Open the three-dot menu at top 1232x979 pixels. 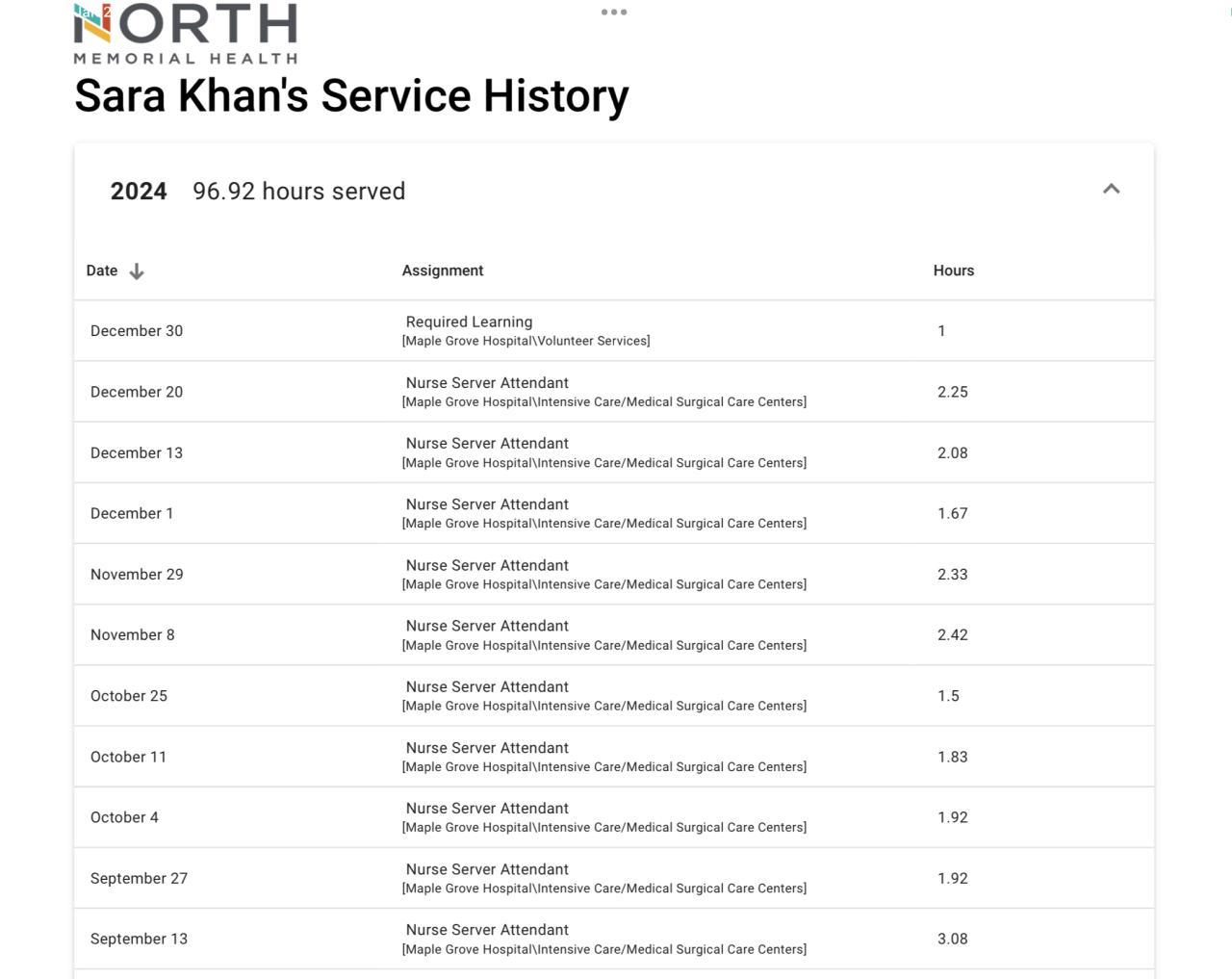tap(614, 13)
